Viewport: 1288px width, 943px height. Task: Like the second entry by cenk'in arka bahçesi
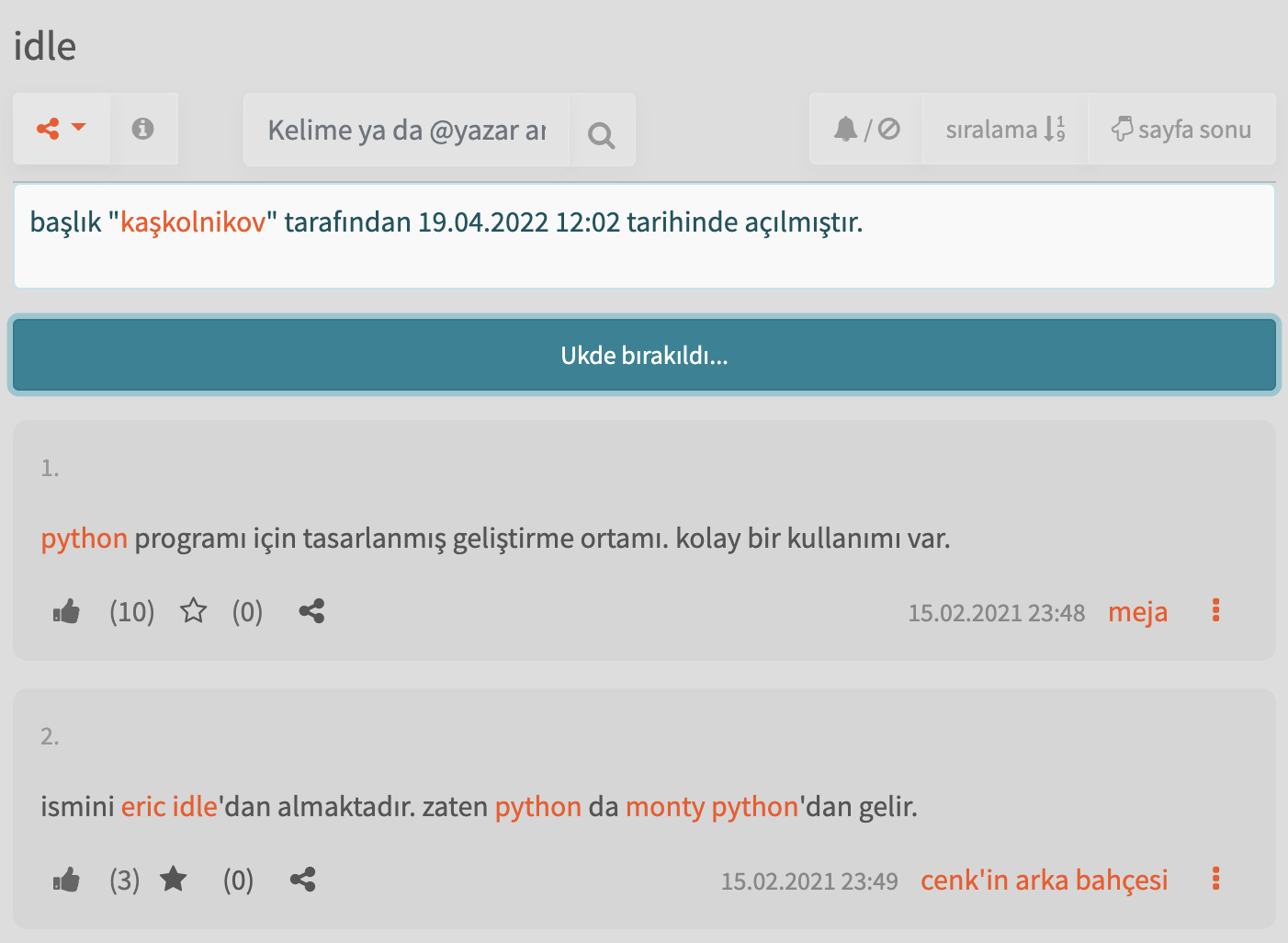pos(66,880)
